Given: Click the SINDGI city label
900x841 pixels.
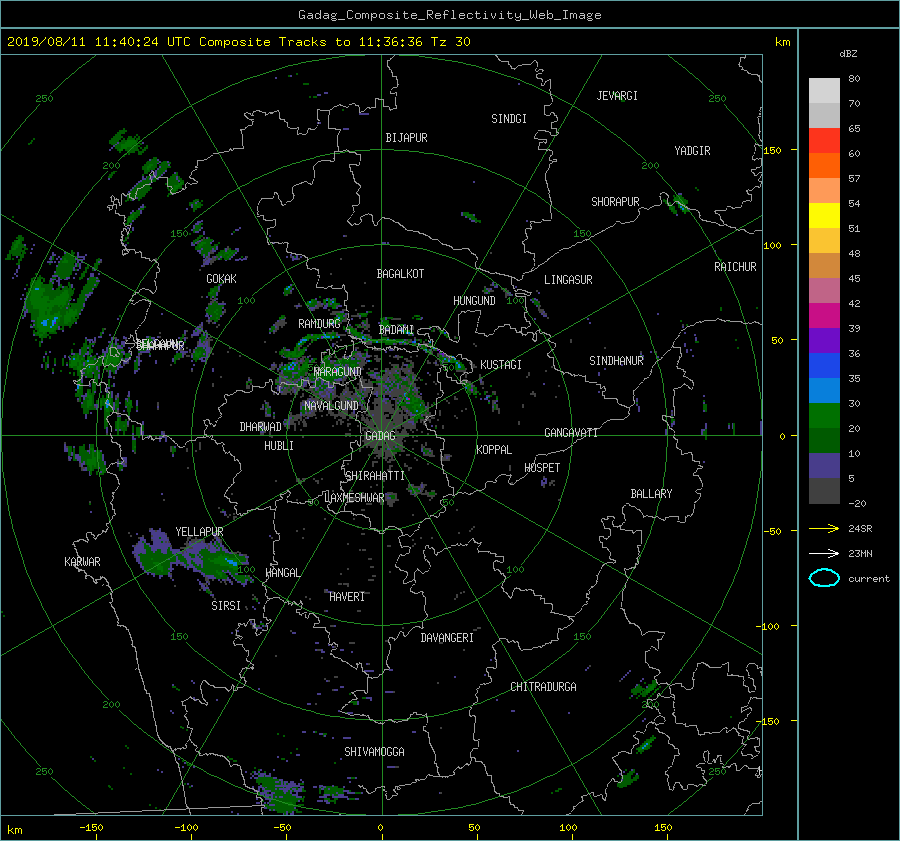Looking at the screenshot, I should point(509,119).
